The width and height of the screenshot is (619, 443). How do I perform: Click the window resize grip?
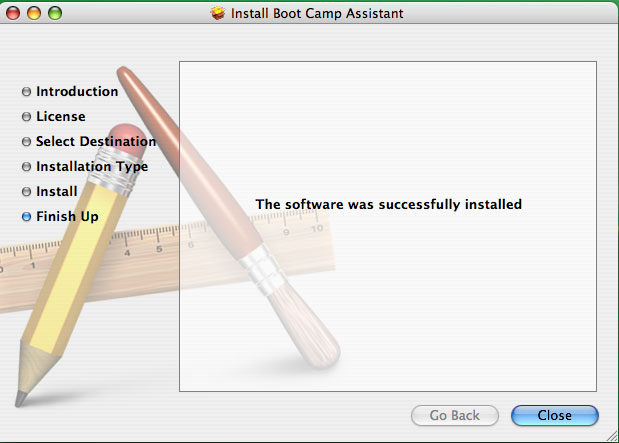point(612,436)
